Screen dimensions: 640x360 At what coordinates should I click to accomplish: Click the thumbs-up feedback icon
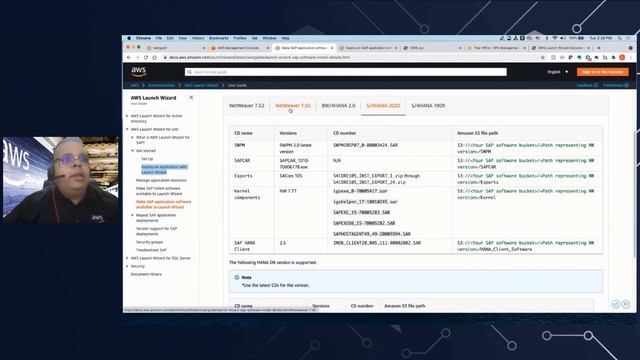coord(616,304)
